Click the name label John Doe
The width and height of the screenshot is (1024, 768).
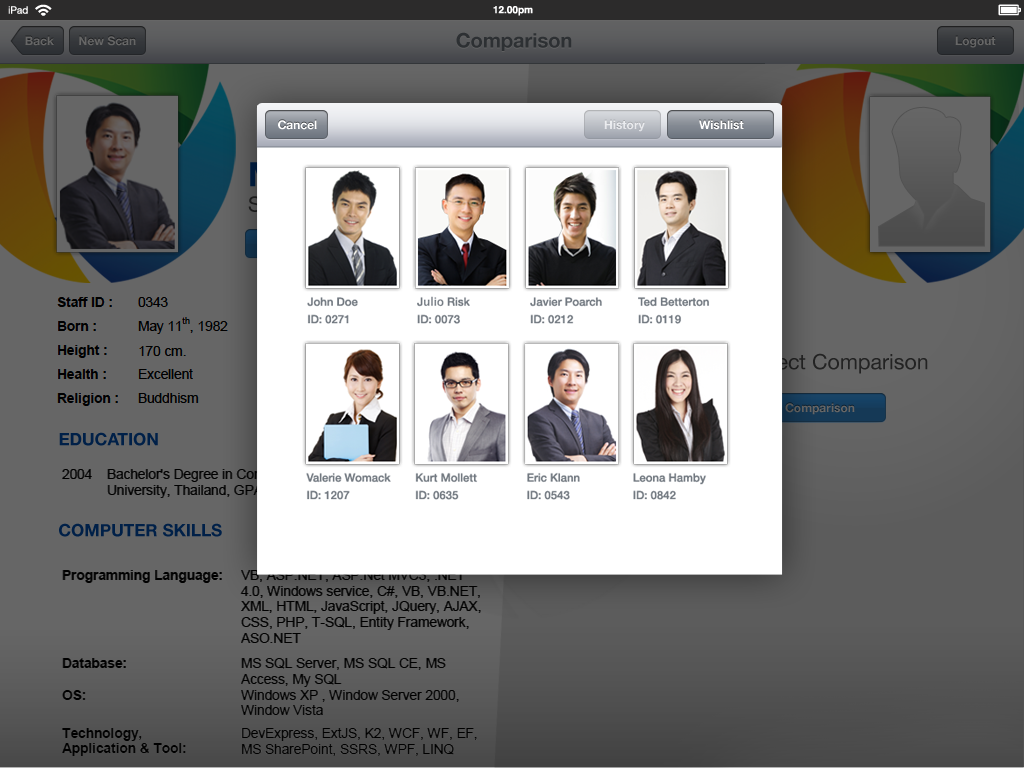pos(332,302)
